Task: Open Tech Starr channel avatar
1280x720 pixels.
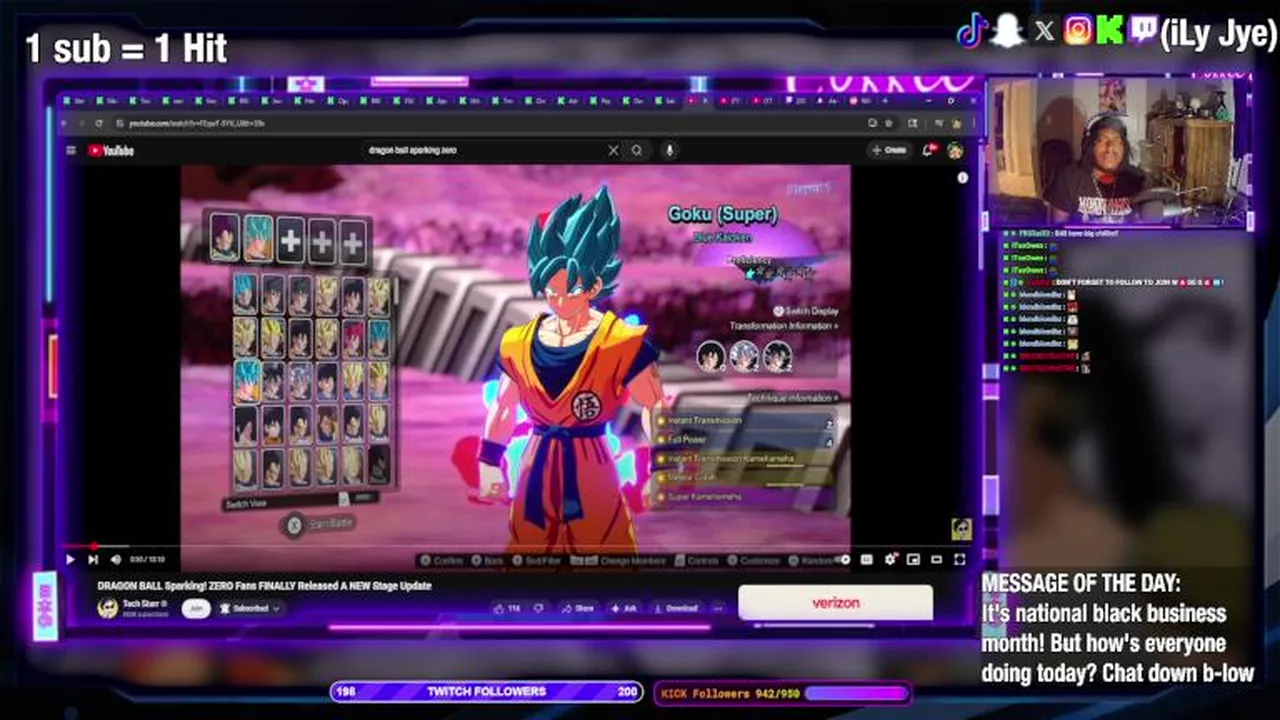Action: coord(107,608)
